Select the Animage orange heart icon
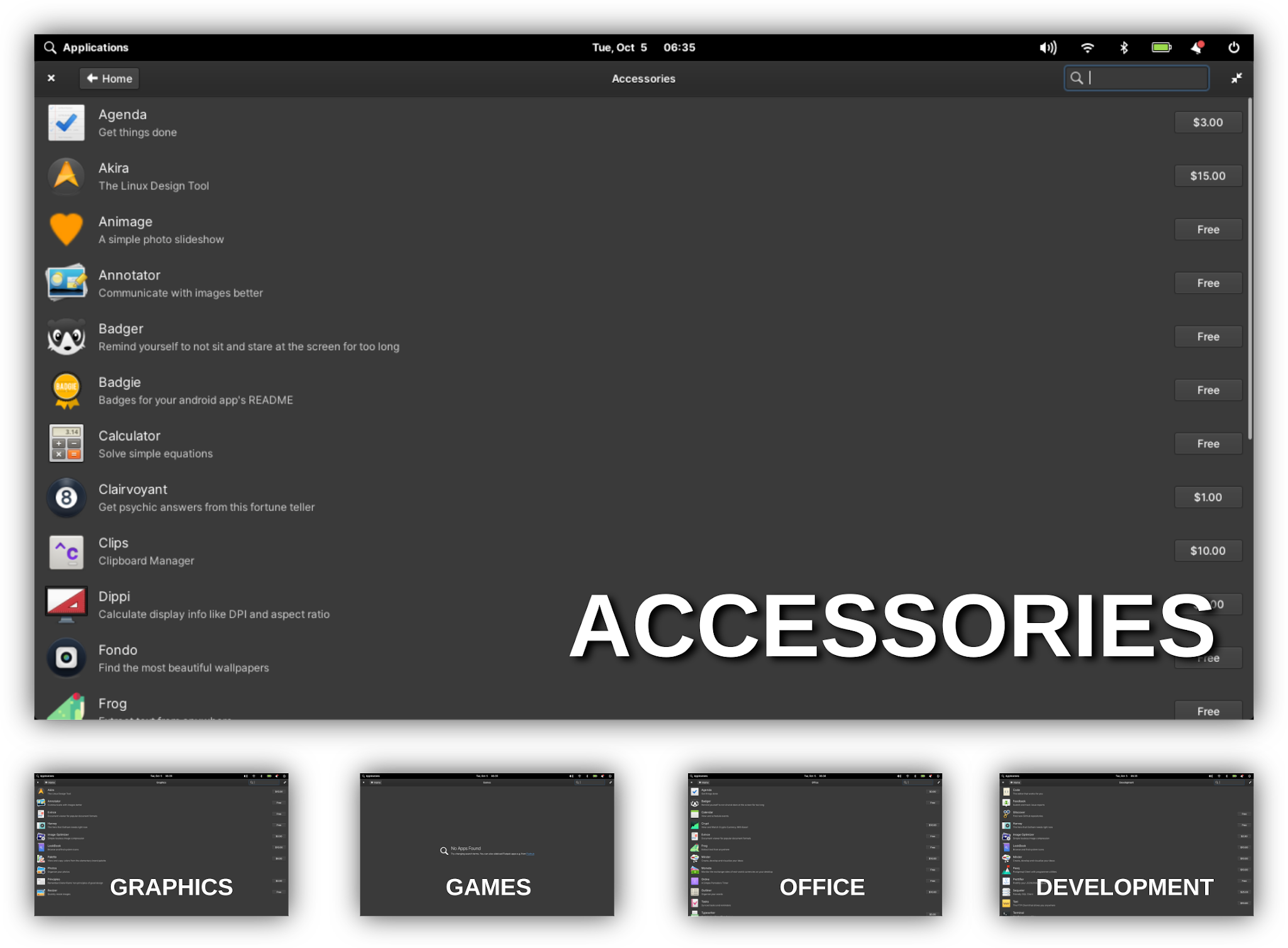The width and height of the screenshot is (1288, 948). coord(66,229)
